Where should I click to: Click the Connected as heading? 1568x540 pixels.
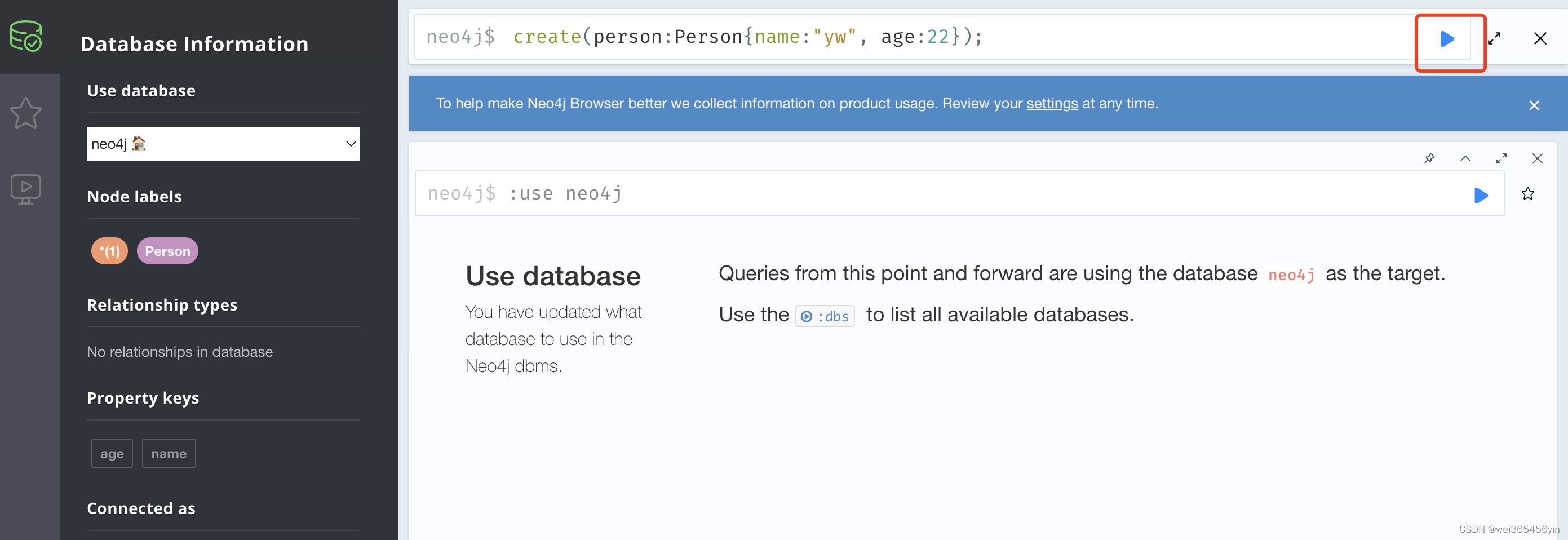[x=141, y=508]
